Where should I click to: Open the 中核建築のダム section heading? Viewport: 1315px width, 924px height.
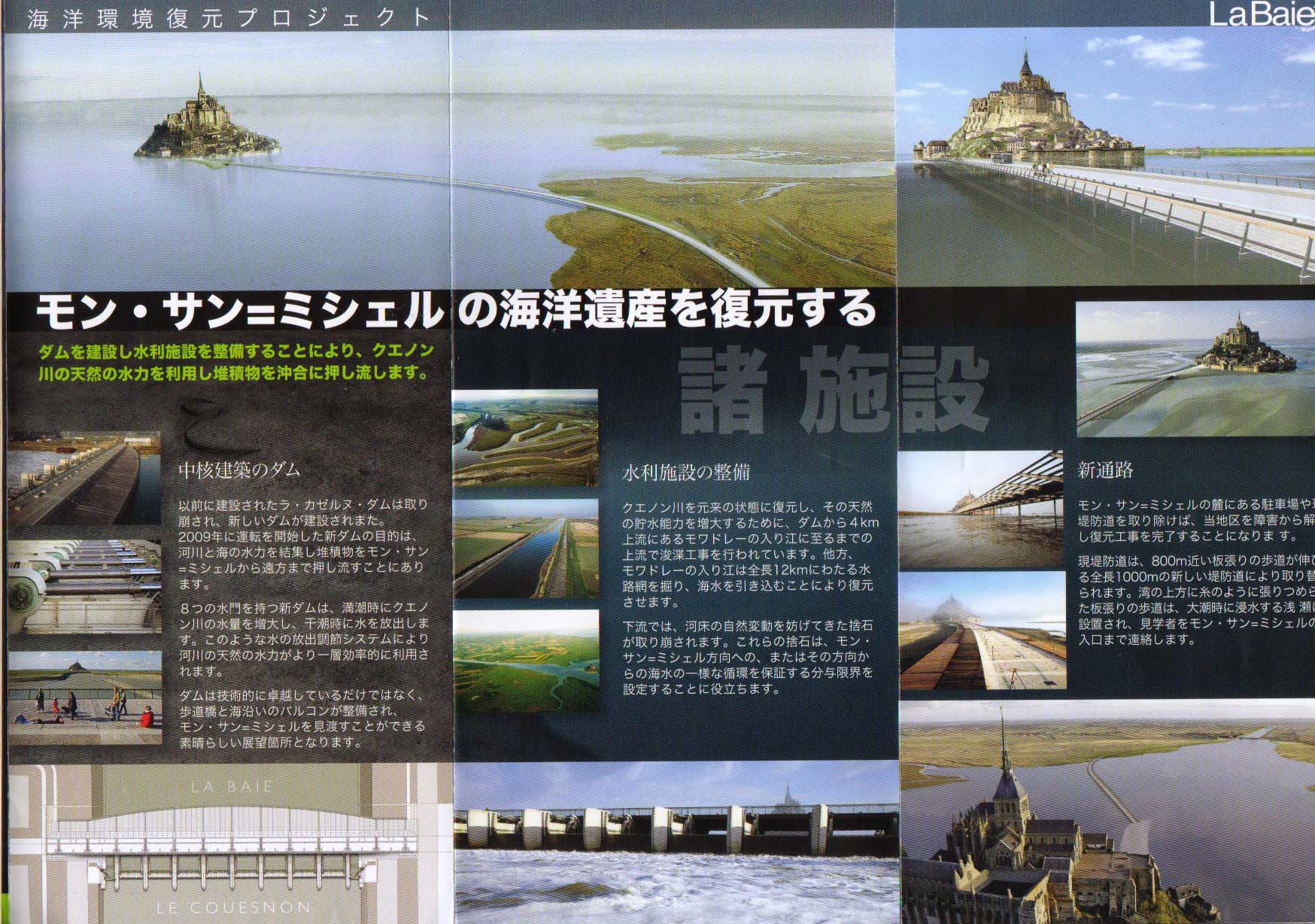tap(238, 470)
